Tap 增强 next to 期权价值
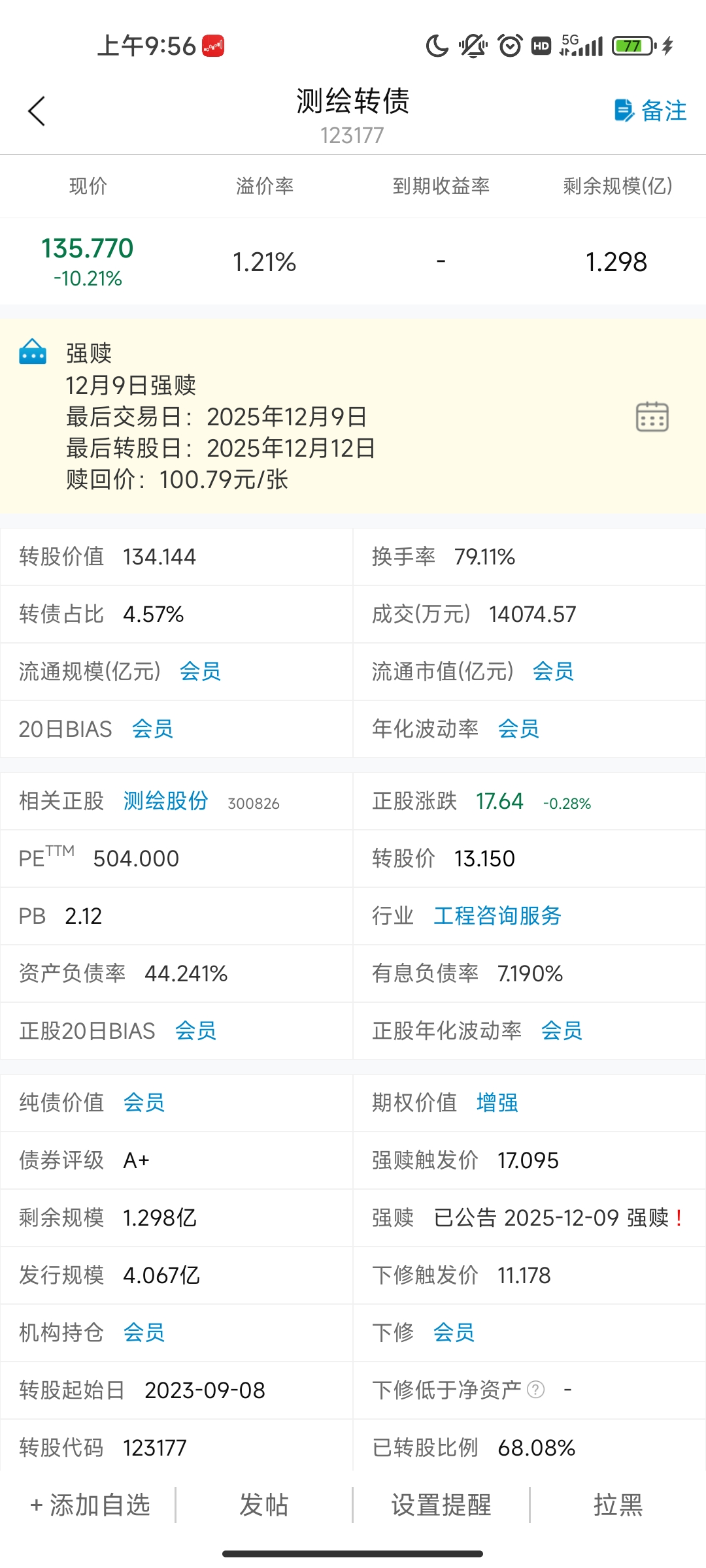 tap(497, 1103)
